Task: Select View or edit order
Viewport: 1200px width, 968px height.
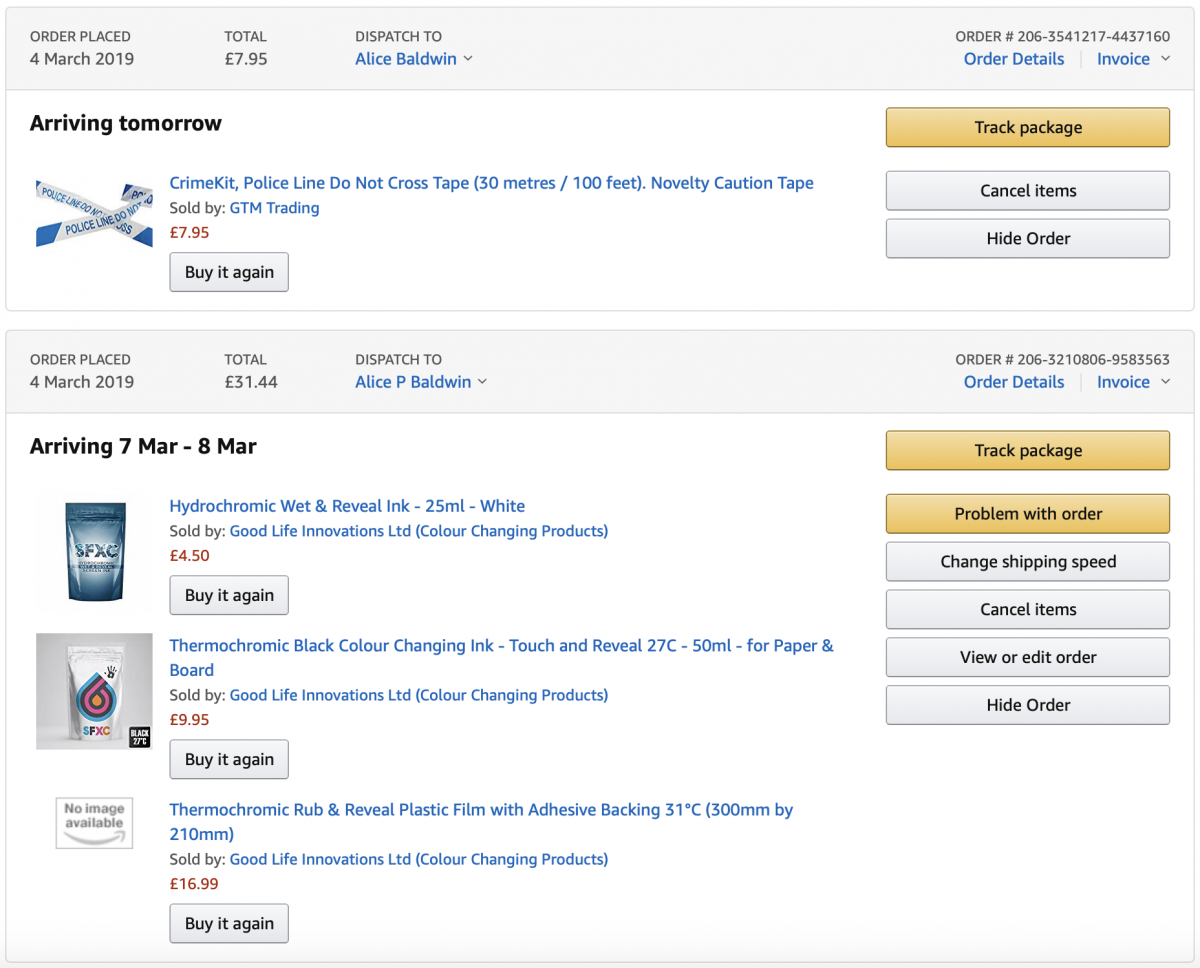Action: click(1027, 657)
